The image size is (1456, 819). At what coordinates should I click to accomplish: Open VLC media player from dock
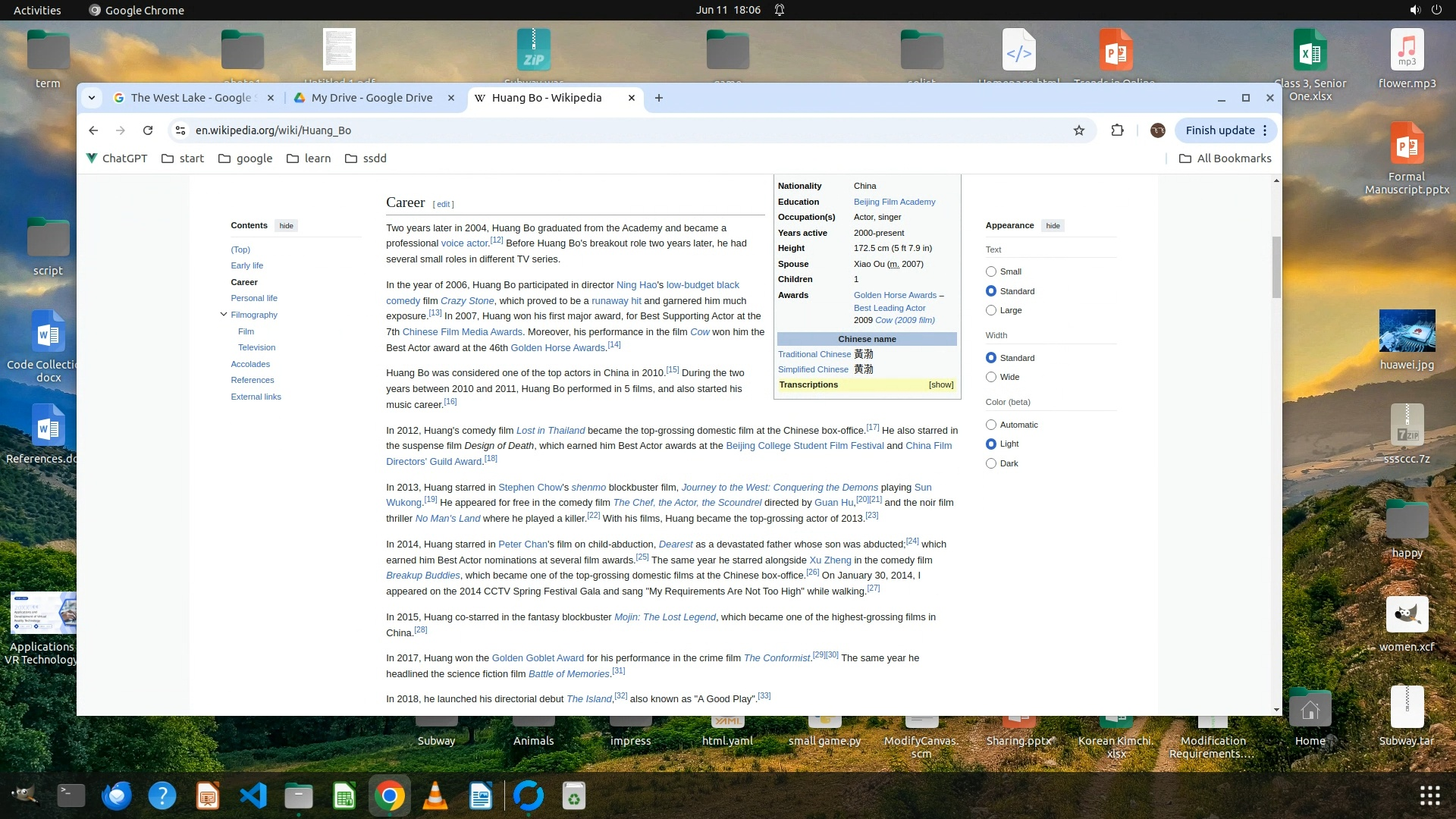coord(435,796)
